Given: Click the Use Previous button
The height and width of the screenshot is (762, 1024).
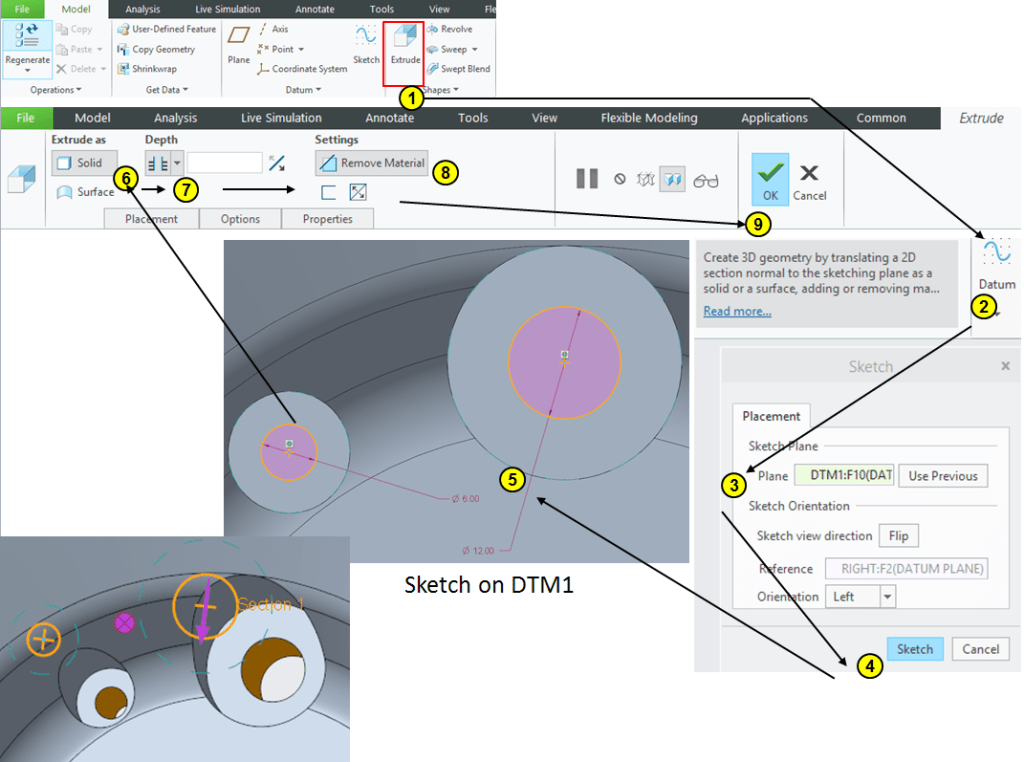Looking at the screenshot, I should click(942, 476).
